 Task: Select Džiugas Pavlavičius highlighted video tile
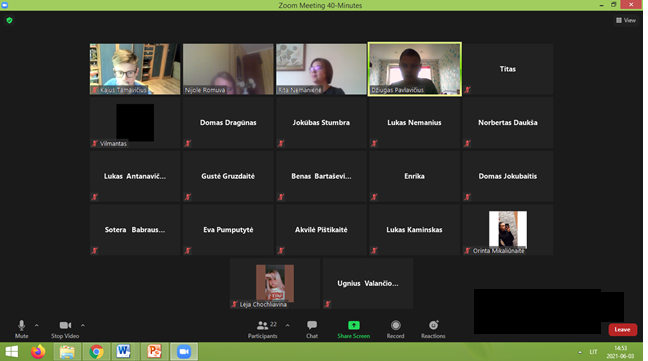pyautogui.click(x=415, y=69)
